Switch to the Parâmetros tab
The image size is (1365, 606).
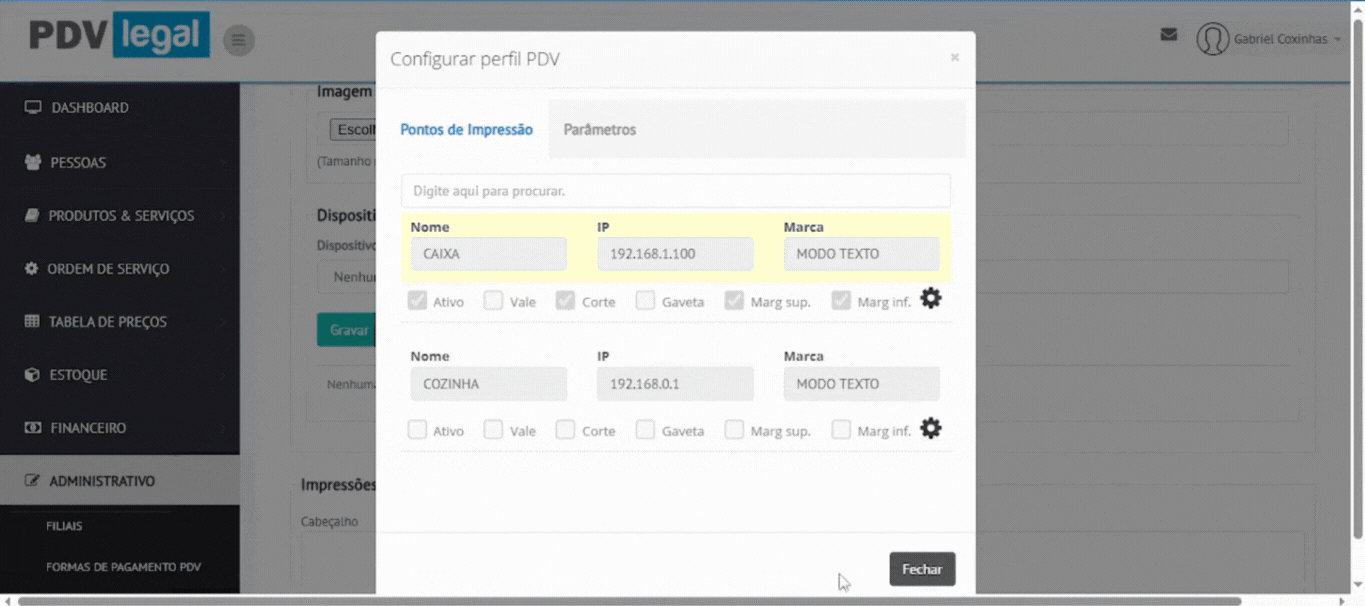599,130
